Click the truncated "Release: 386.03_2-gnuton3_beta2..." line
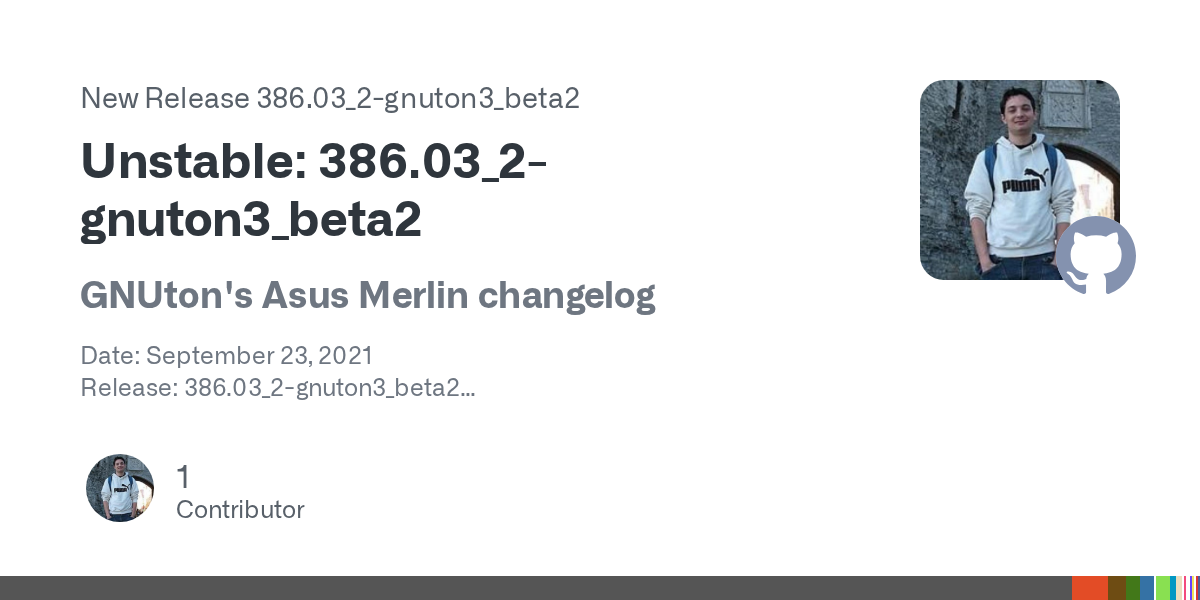Viewport: 1200px width, 600px height. click(x=277, y=388)
